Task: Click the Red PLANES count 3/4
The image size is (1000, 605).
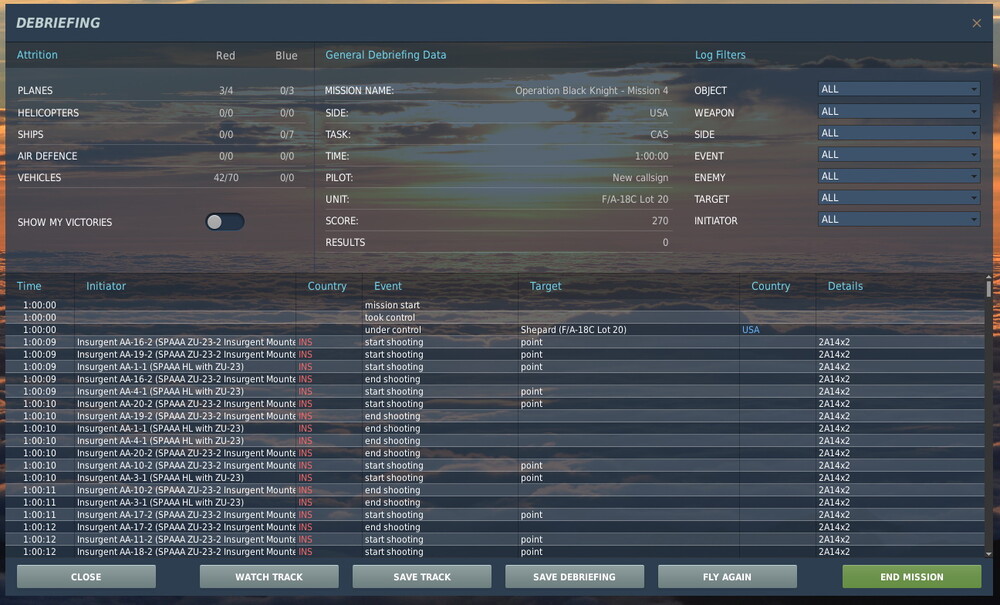Action: coord(226,91)
